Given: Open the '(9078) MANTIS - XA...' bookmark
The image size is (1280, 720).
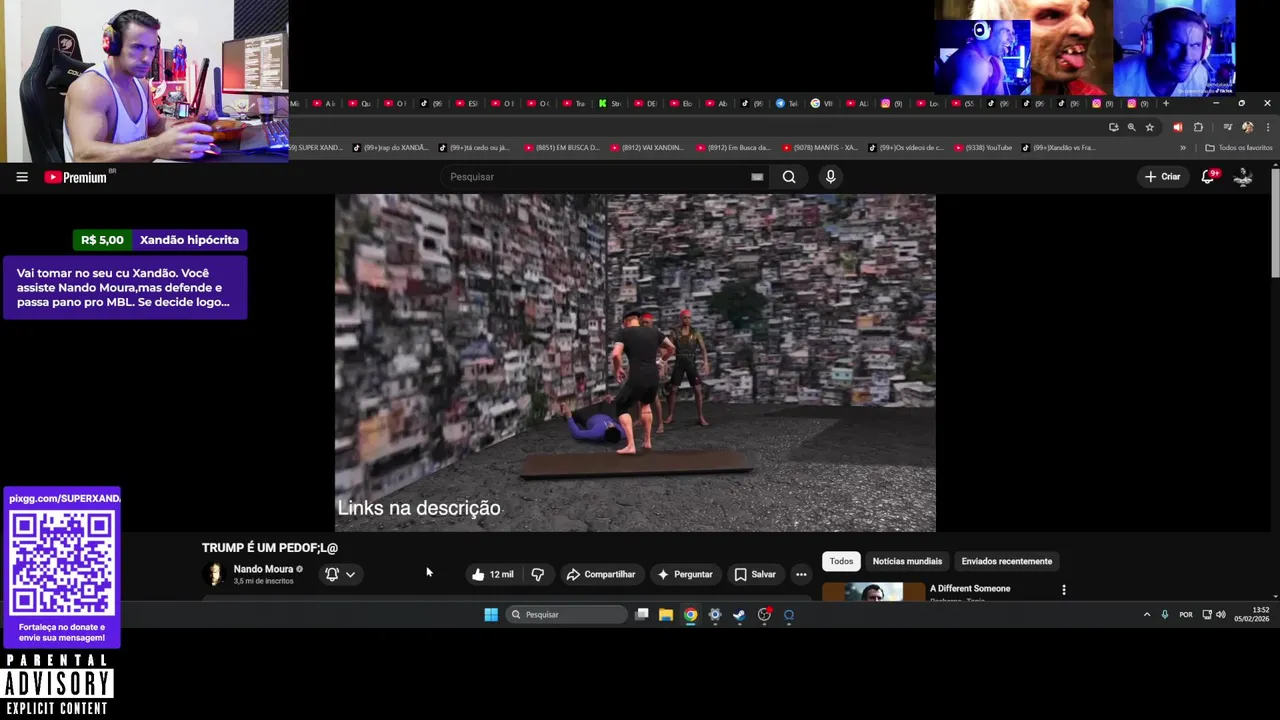Looking at the screenshot, I should [819, 148].
